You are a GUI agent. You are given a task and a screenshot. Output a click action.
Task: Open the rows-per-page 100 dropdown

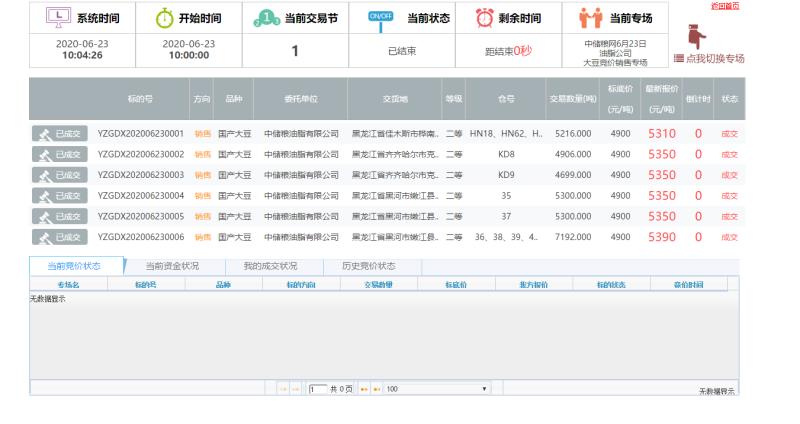click(437, 389)
